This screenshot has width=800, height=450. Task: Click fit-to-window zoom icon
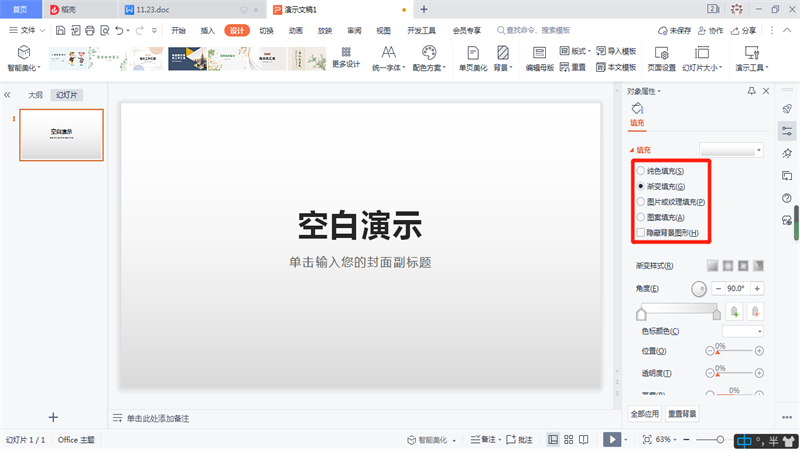click(x=647, y=439)
